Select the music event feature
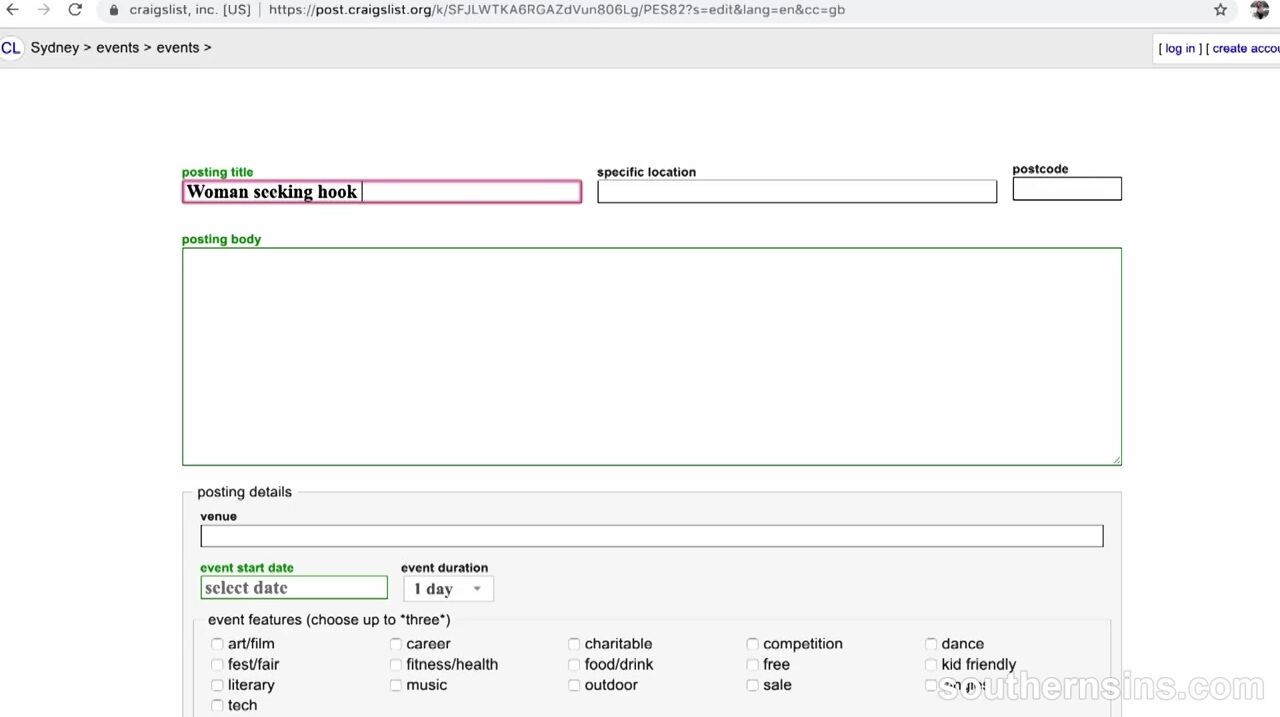This screenshot has width=1280, height=717. (396, 685)
